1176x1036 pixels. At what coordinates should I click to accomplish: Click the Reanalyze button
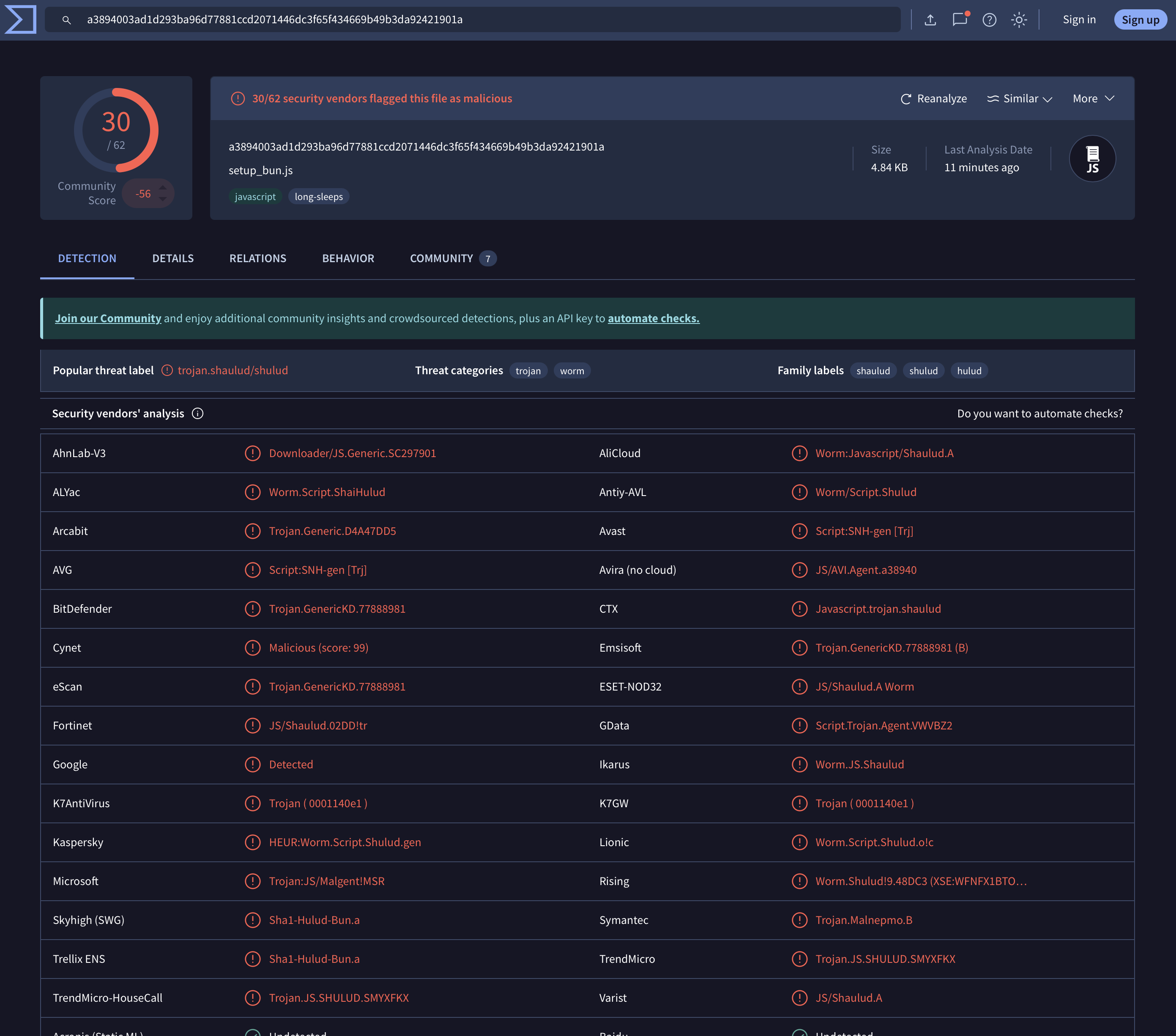click(933, 99)
